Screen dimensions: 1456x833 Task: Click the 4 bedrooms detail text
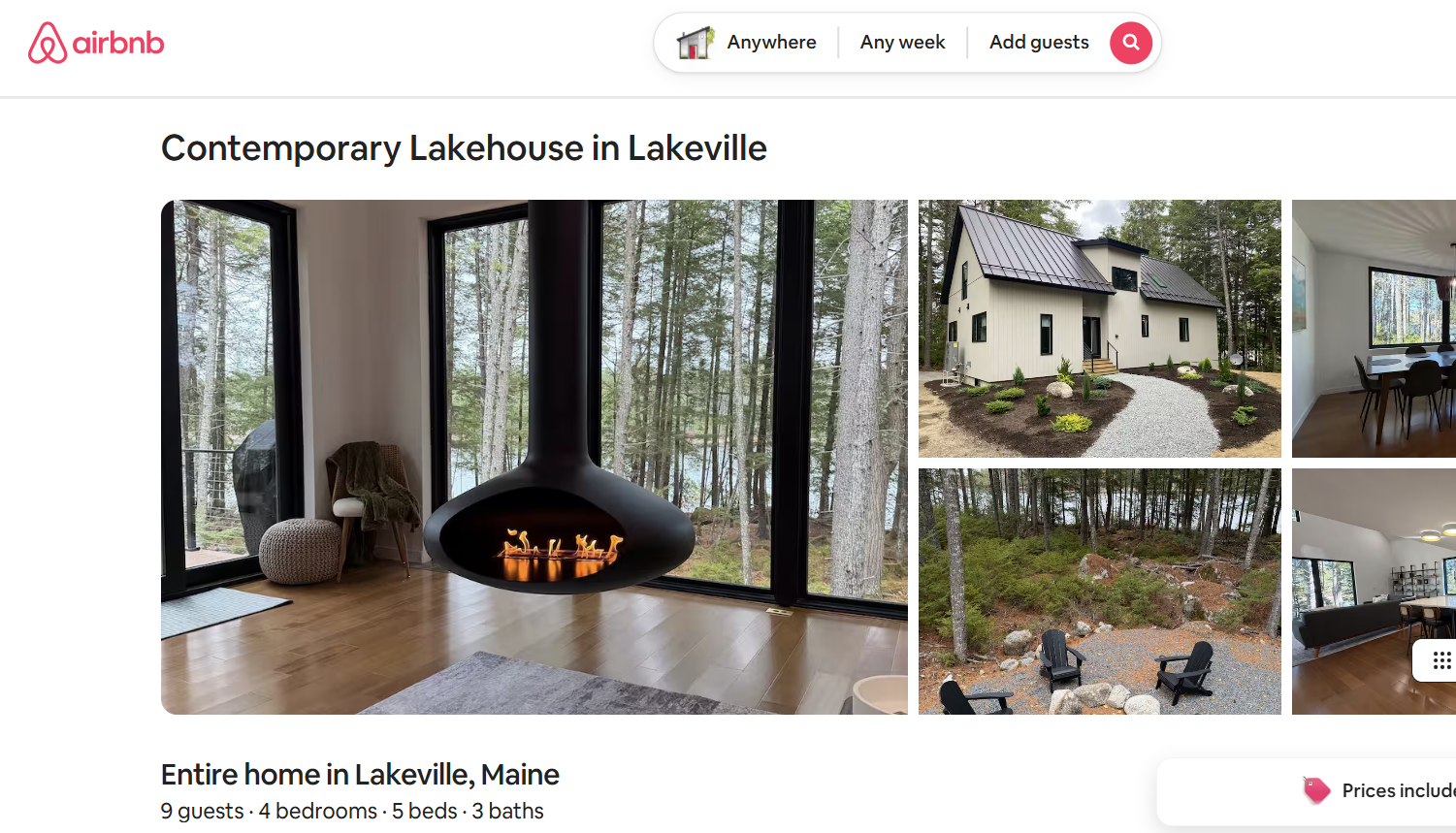pyautogui.click(x=318, y=811)
